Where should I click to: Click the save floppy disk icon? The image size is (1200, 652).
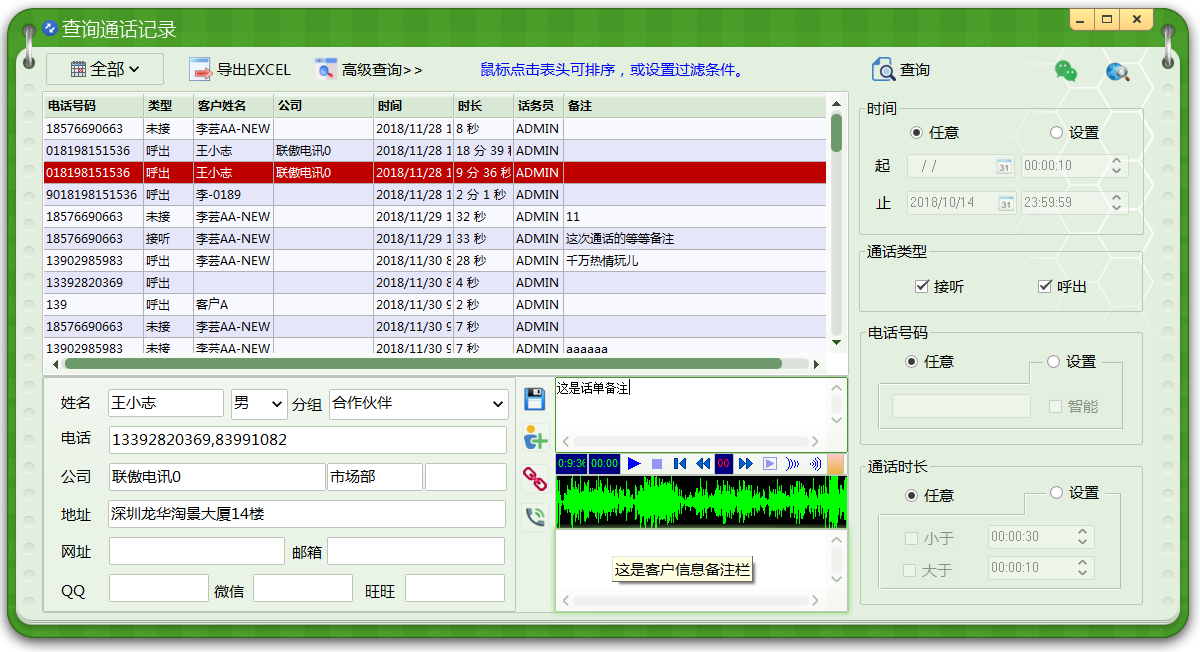(x=534, y=399)
